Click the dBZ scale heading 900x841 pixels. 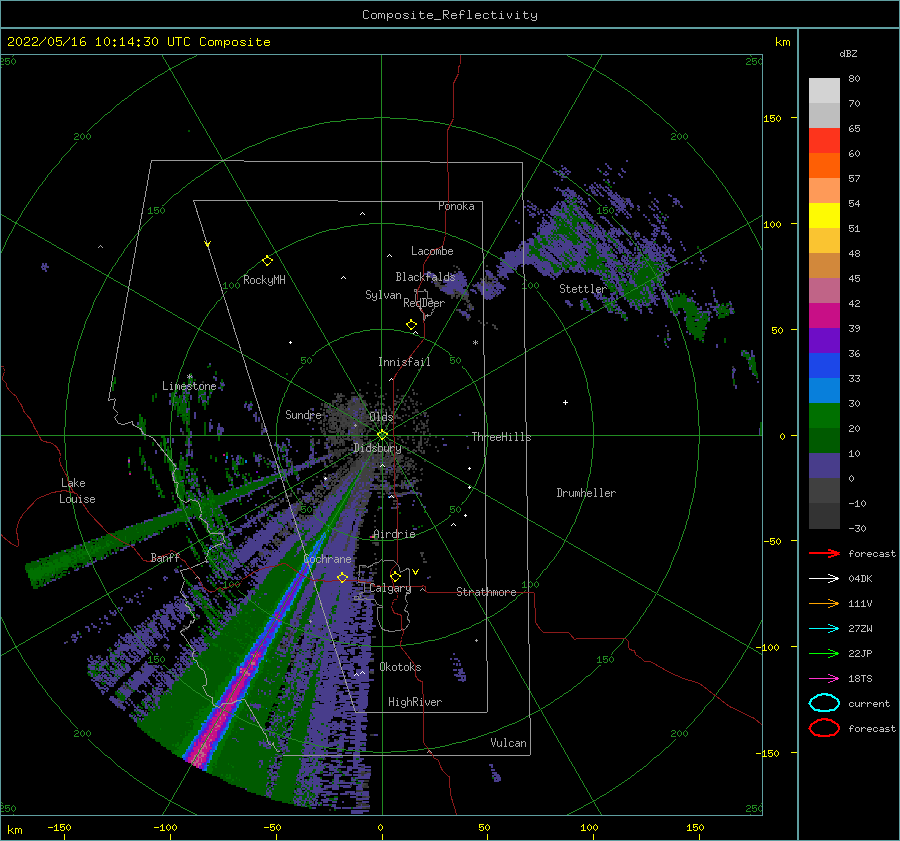click(848, 53)
